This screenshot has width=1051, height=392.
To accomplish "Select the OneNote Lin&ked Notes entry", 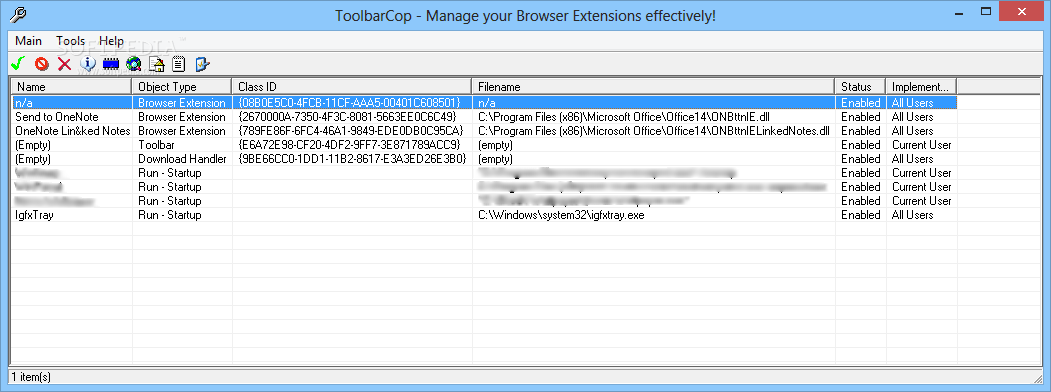I will [x=72, y=131].
